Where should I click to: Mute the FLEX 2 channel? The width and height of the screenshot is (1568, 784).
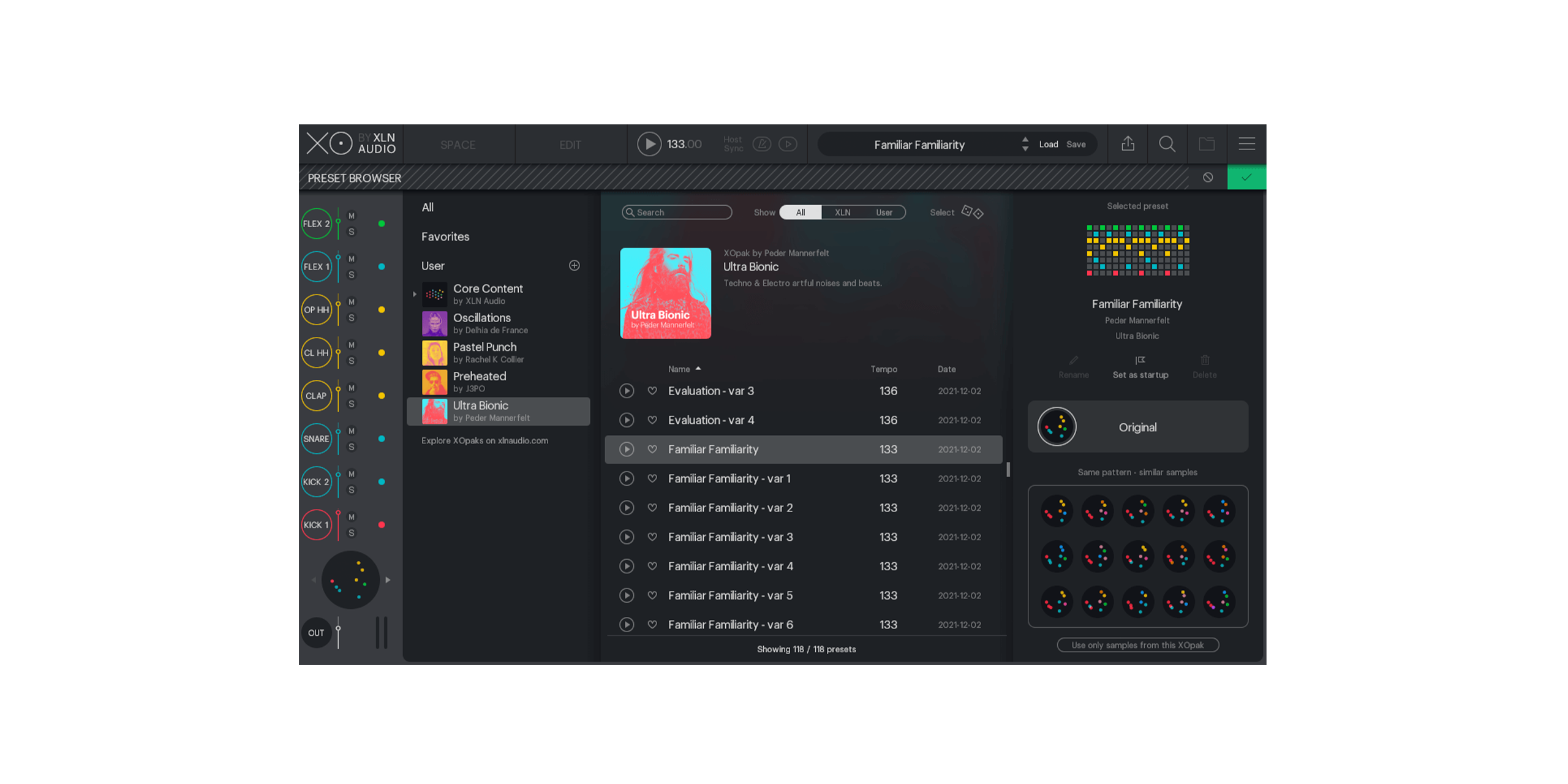pyautogui.click(x=352, y=216)
